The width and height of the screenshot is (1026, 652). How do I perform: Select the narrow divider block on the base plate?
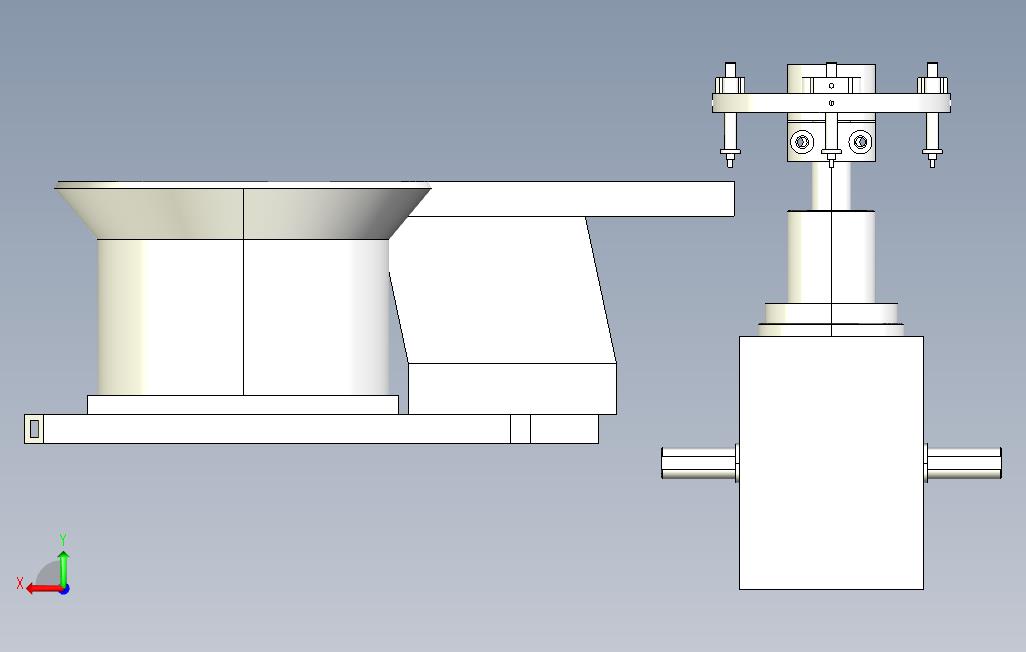pyautogui.click(x=520, y=429)
